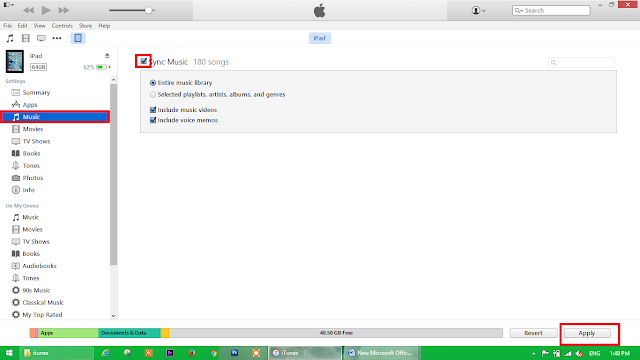Toggle Include voice memos checkbox
This screenshot has width=640, height=360.
(x=153, y=120)
